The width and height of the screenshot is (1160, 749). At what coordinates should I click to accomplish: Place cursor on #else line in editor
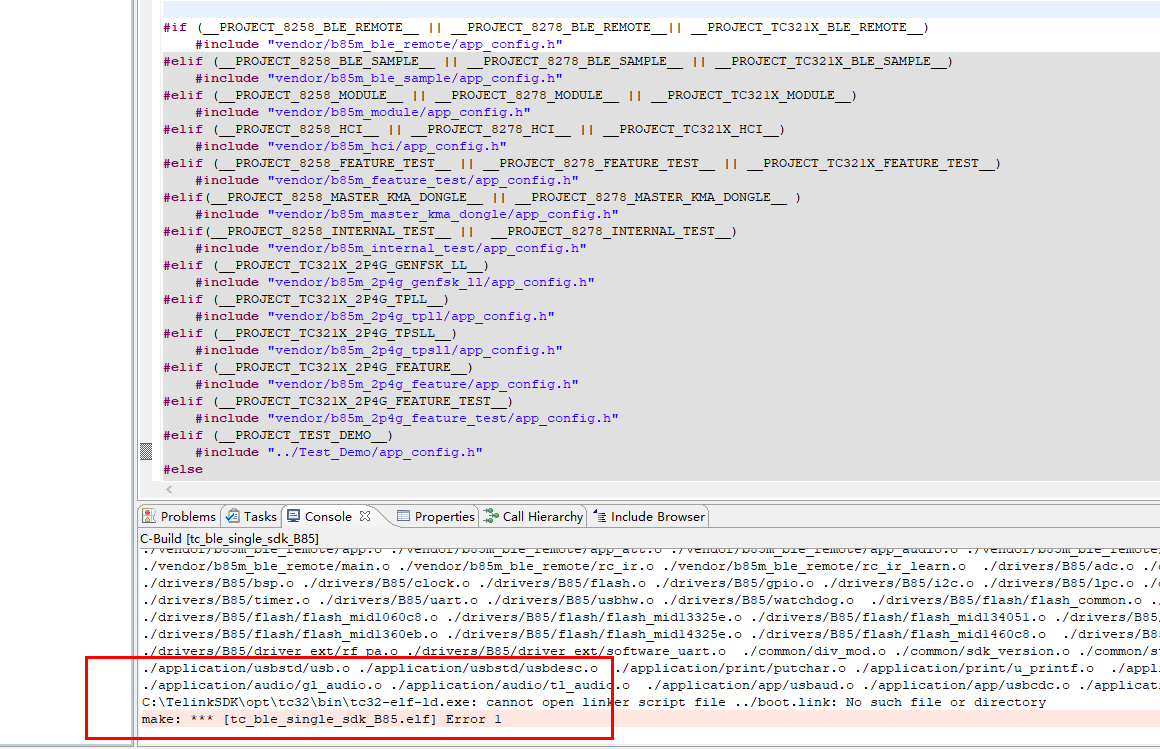(183, 469)
